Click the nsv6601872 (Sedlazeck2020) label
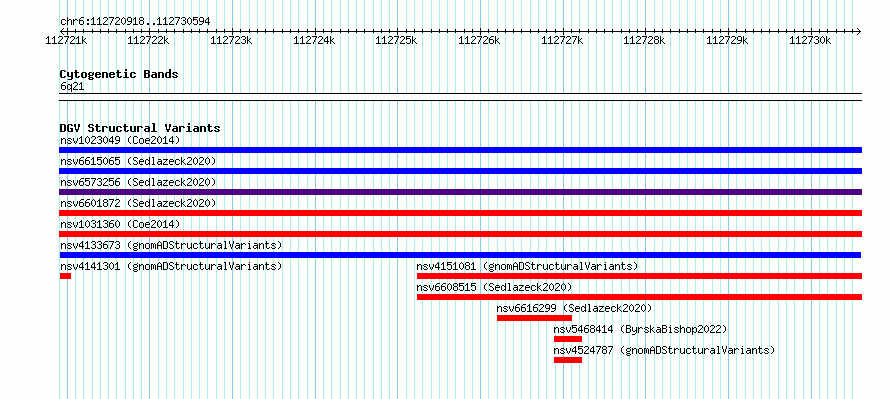Image resolution: width=890 pixels, height=399 pixels. pyautogui.click(x=138, y=203)
